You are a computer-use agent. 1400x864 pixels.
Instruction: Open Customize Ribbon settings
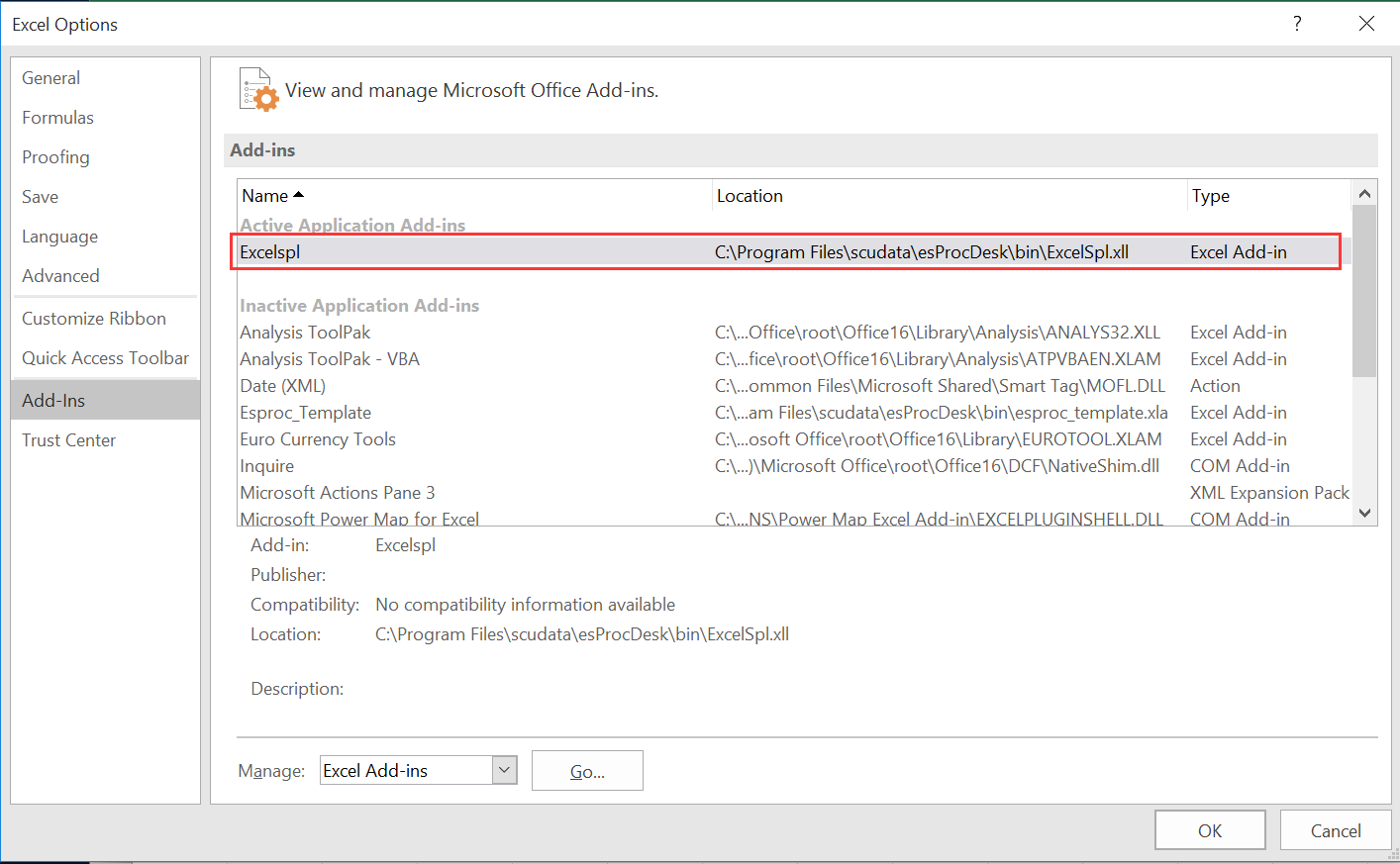[x=94, y=319]
